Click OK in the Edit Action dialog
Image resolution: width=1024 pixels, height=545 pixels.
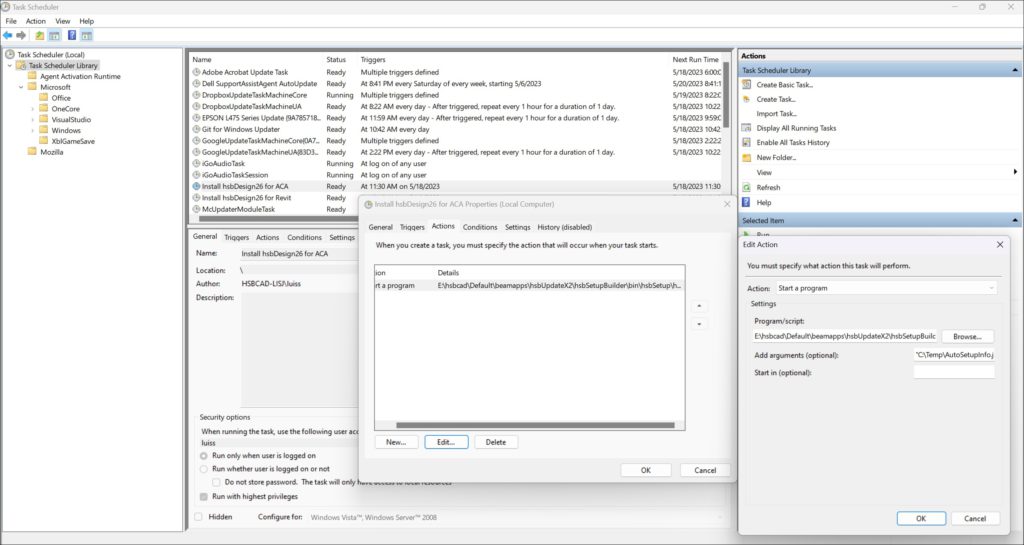coord(921,518)
